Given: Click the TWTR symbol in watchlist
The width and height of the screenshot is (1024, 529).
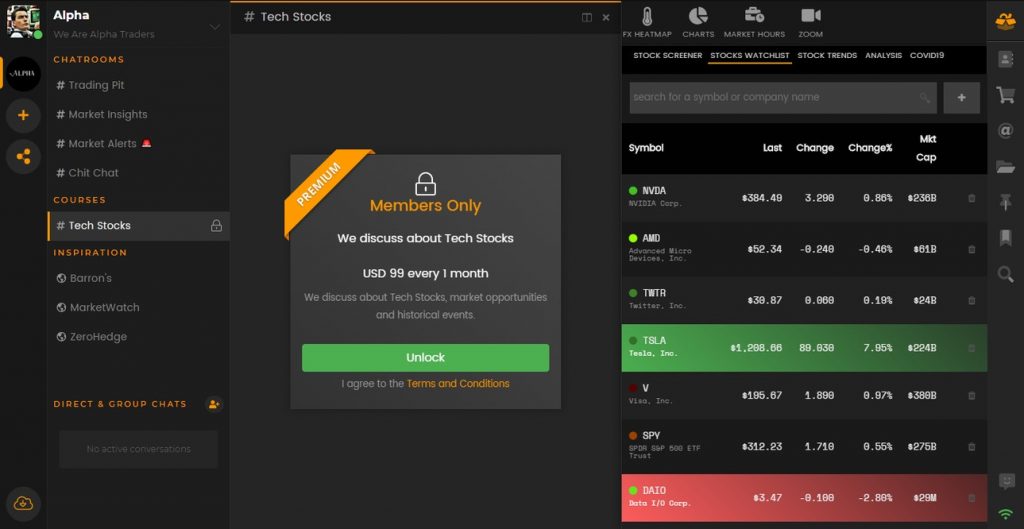Looking at the screenshot, I should (654, 293).
